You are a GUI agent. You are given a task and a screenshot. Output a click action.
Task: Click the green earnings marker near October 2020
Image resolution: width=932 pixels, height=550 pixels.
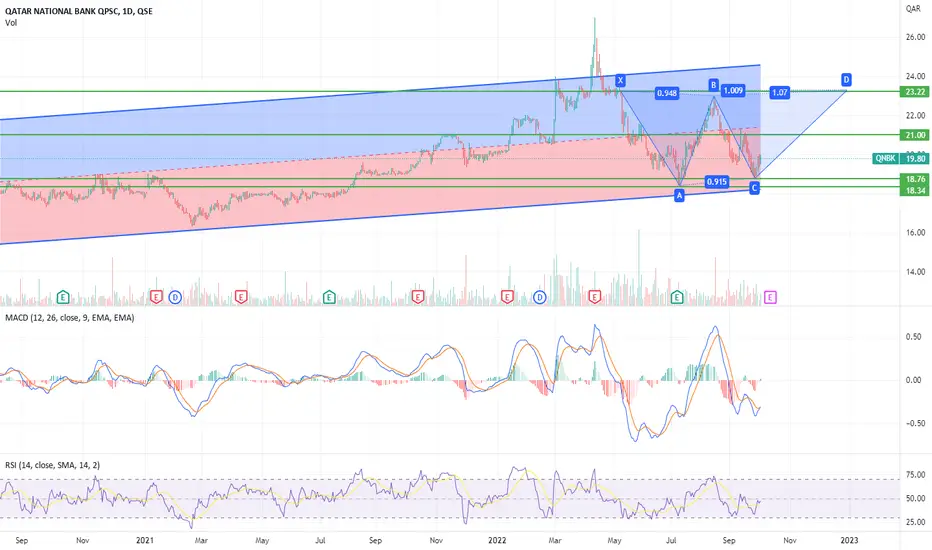(63, 297)
